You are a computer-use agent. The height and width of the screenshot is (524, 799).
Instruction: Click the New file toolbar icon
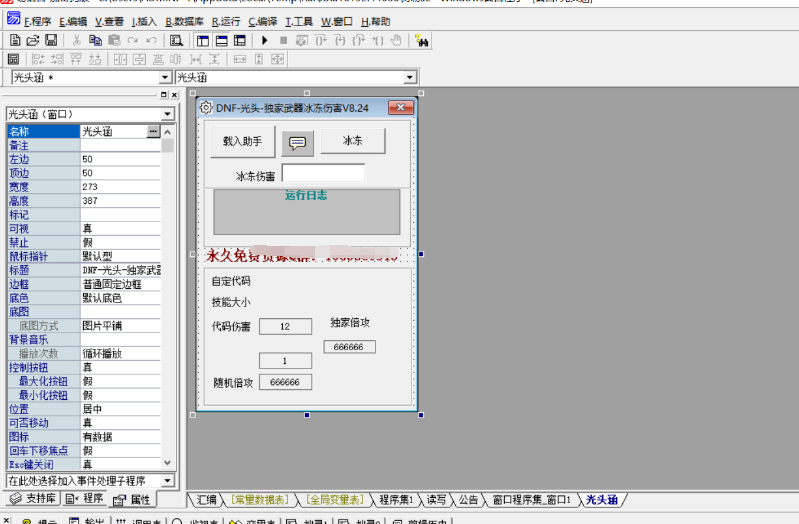click(15, 40)
